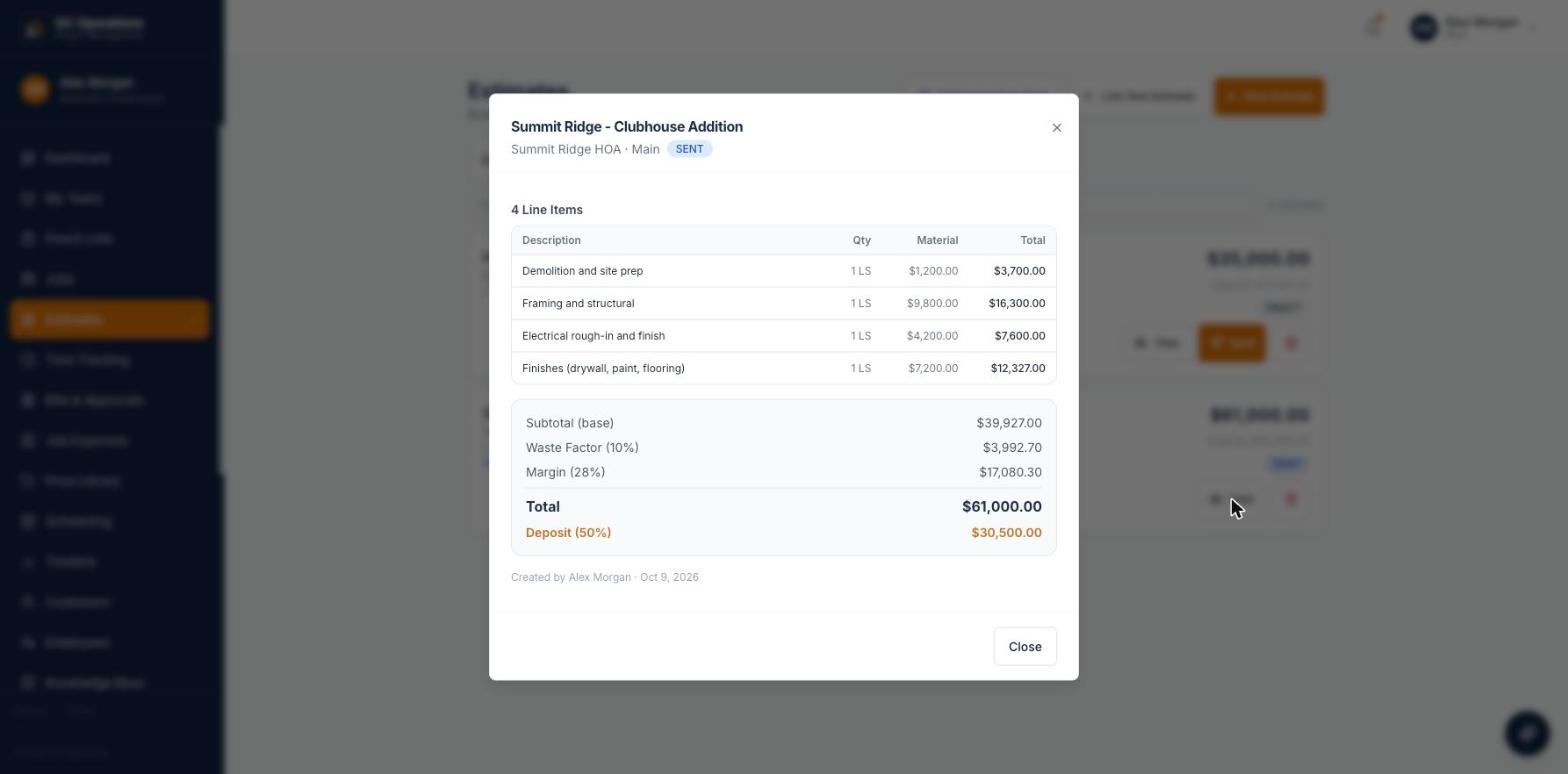1568x774 pixels.
Task: Delete the $35,000.00 estimate with the red trash icon
Action: [x=1291, y=343]
